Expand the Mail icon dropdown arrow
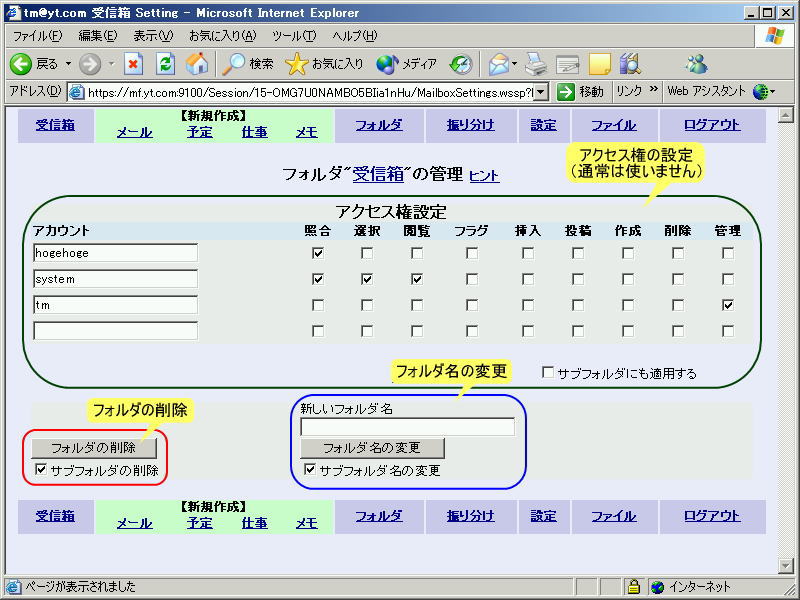This screenshot has height=600, width=800. (x=515, y=64)
